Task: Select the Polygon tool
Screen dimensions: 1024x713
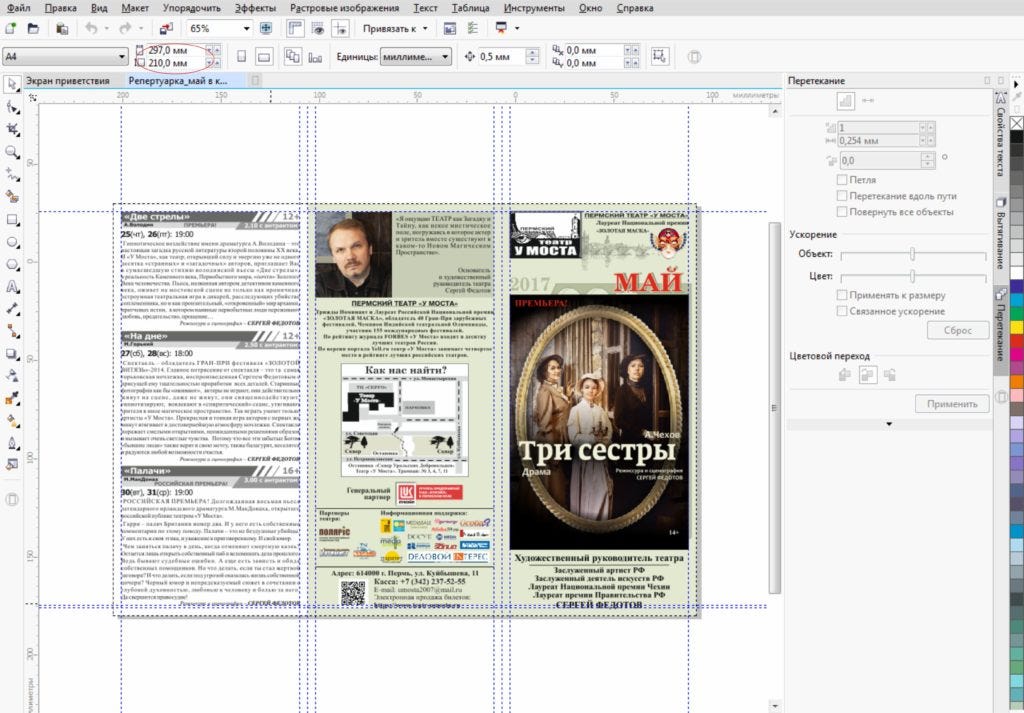Action: coord(12,264)
